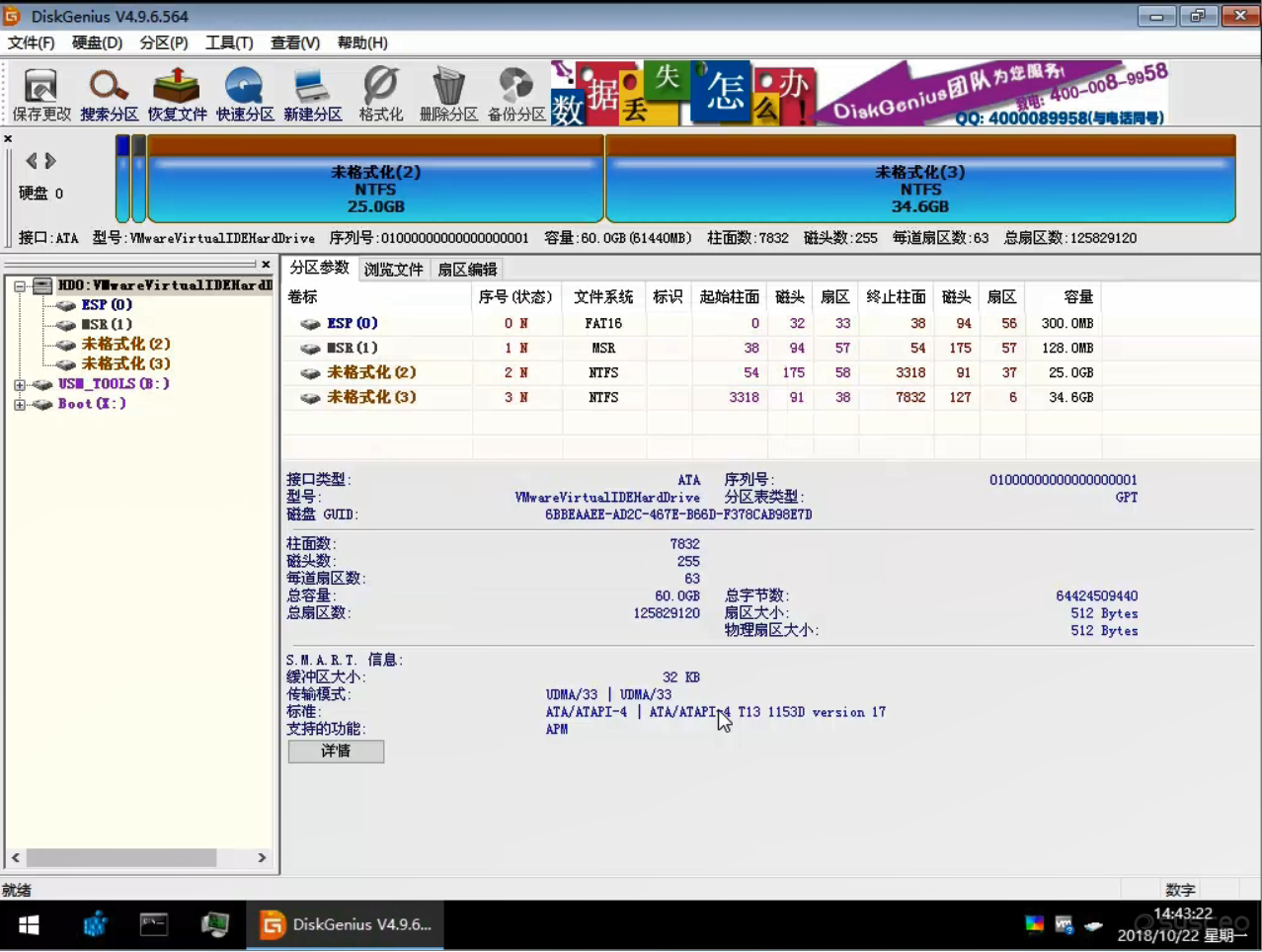Select the 未格式化(2) 25.0GB partition bar
Image resolution: width=1262 pixels, height=952 pixels.
(x=375, y=179)
